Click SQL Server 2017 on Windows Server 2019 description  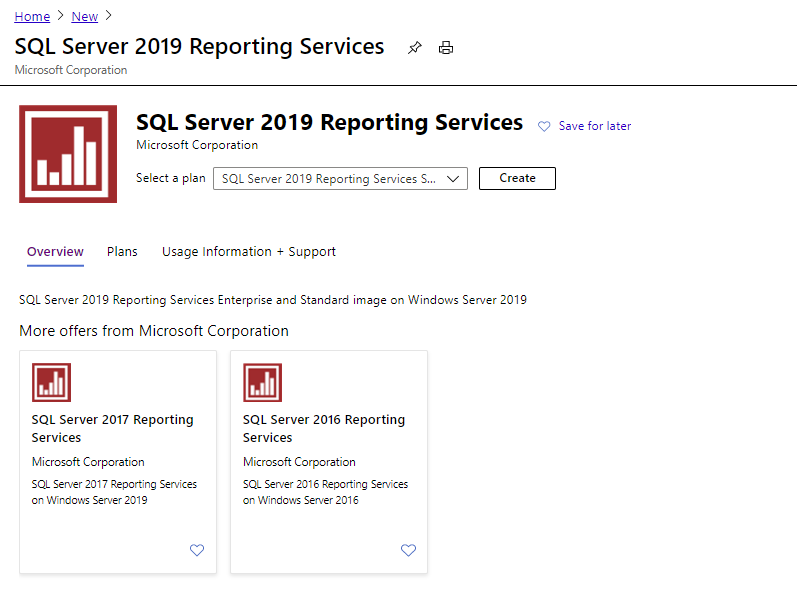[114, 492]
